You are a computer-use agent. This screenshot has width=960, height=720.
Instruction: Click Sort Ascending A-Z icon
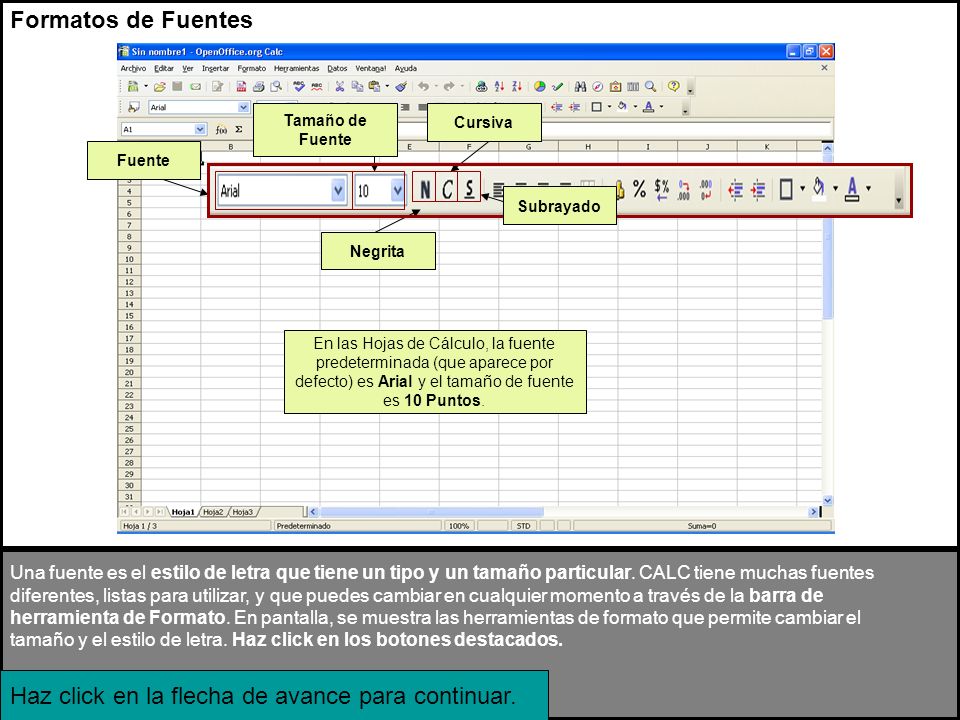click(499, 87)
